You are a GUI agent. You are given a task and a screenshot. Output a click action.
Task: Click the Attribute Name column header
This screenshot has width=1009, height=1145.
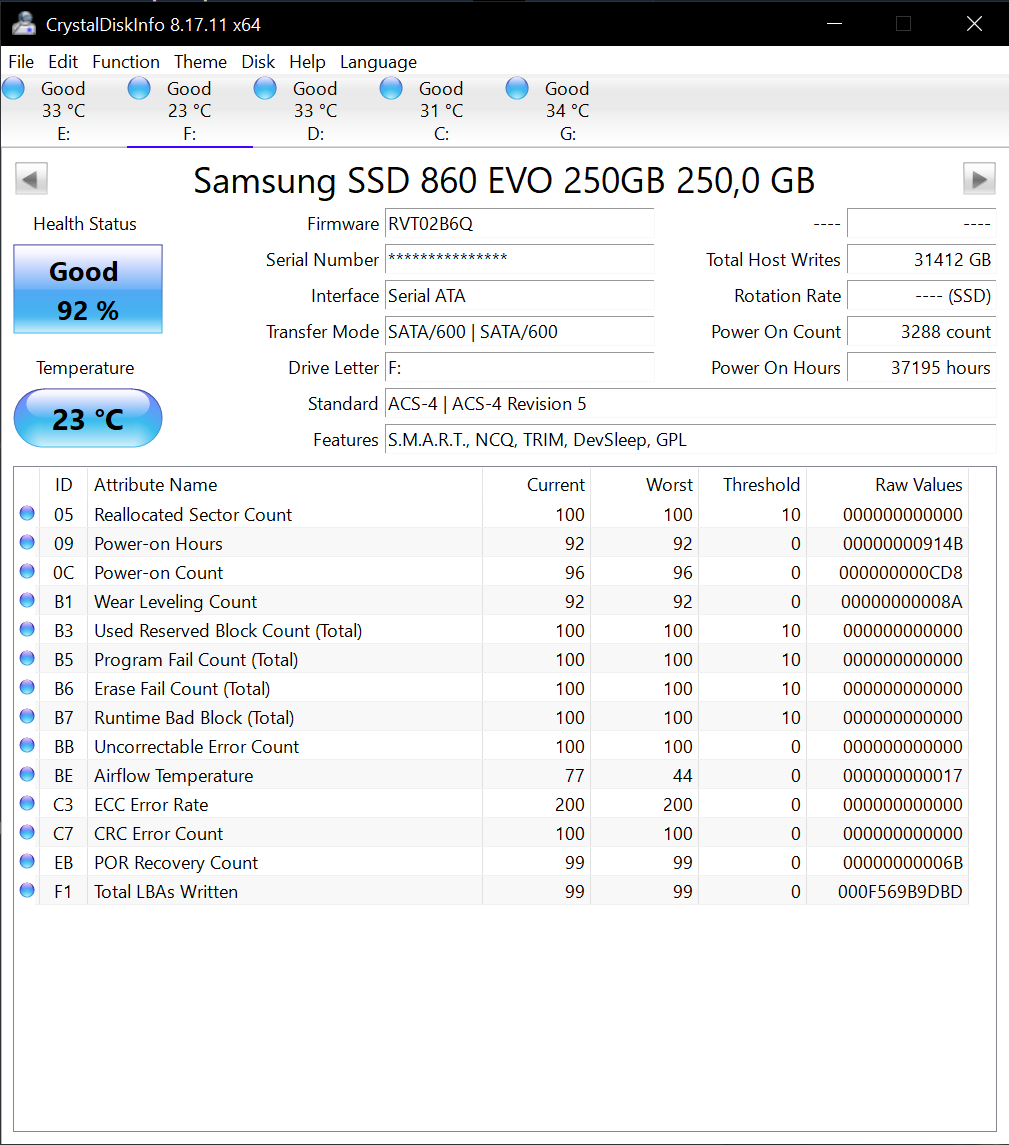(x=285, y=485)
